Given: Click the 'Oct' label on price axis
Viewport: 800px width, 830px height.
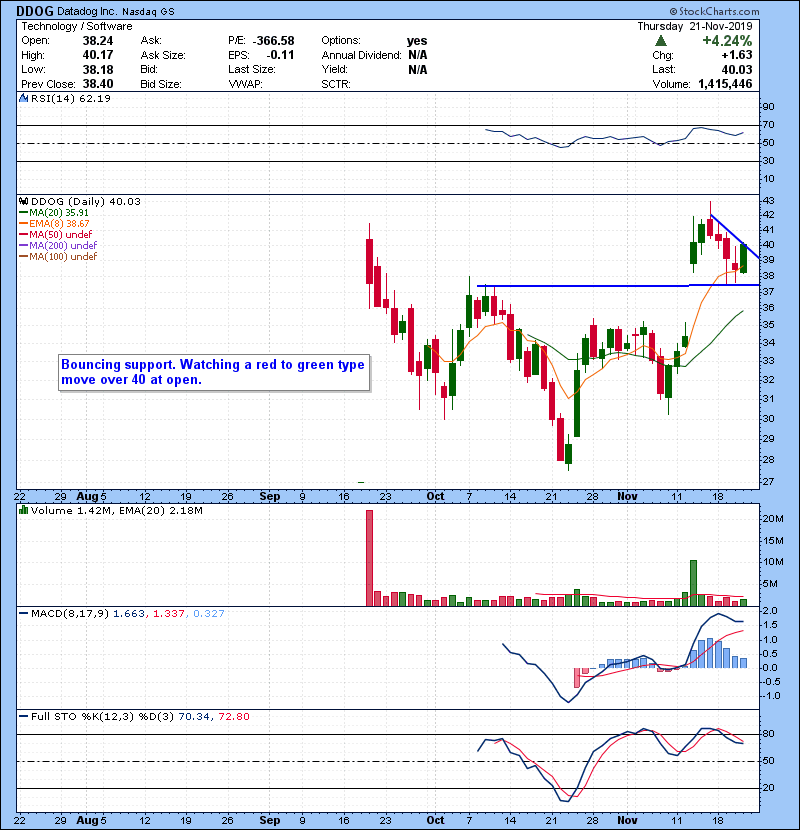Looking at the screenshot, I should pyautogui.click(x=435, y=497).
